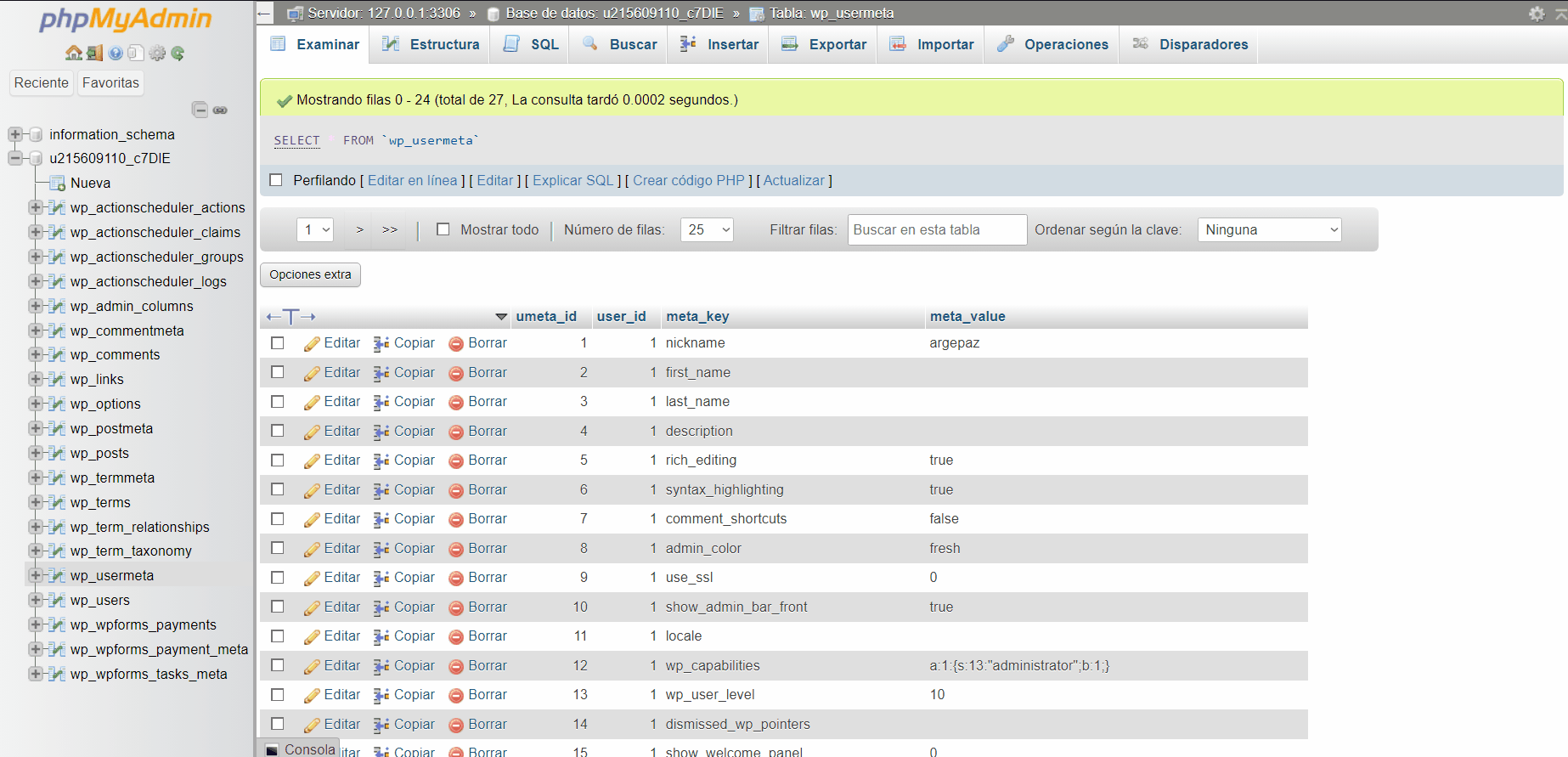
Task: Check the Mostrar todo checkbox
Action: pyautogui.click(x=443, y=229)
